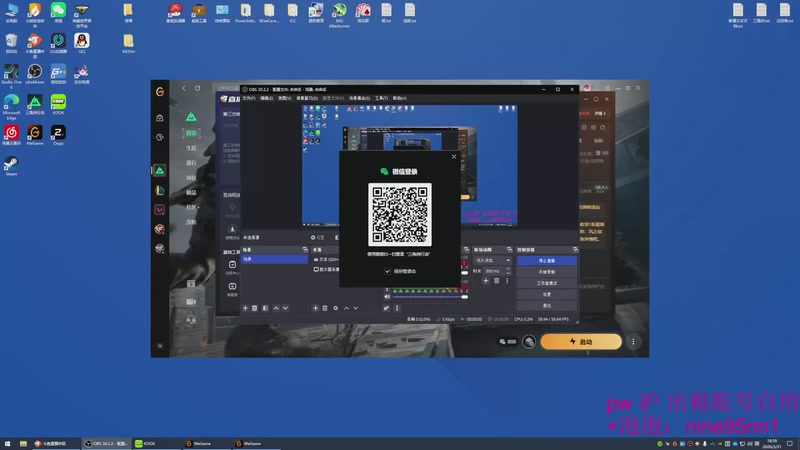Open Settings from the OBS controls dock
800x450 pixels.
coord(546,294)
